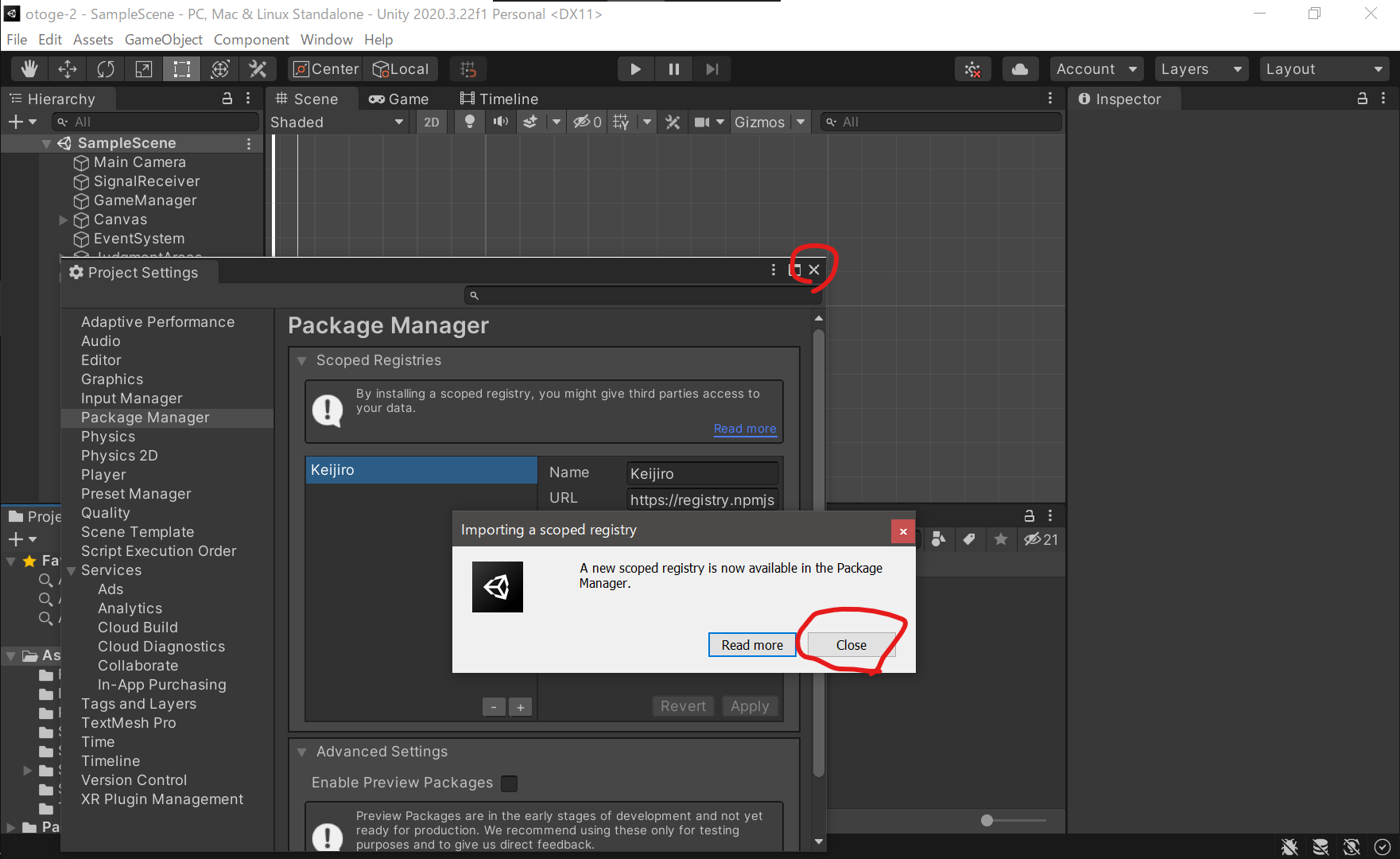
Task: Collapse Scoped Registries section
Action: click(x=302, y=361)
